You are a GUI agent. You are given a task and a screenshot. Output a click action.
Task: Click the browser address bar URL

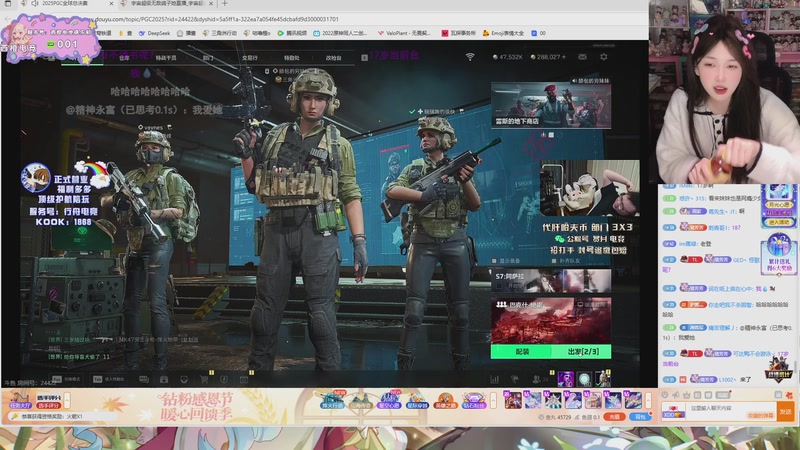(214, 19)
